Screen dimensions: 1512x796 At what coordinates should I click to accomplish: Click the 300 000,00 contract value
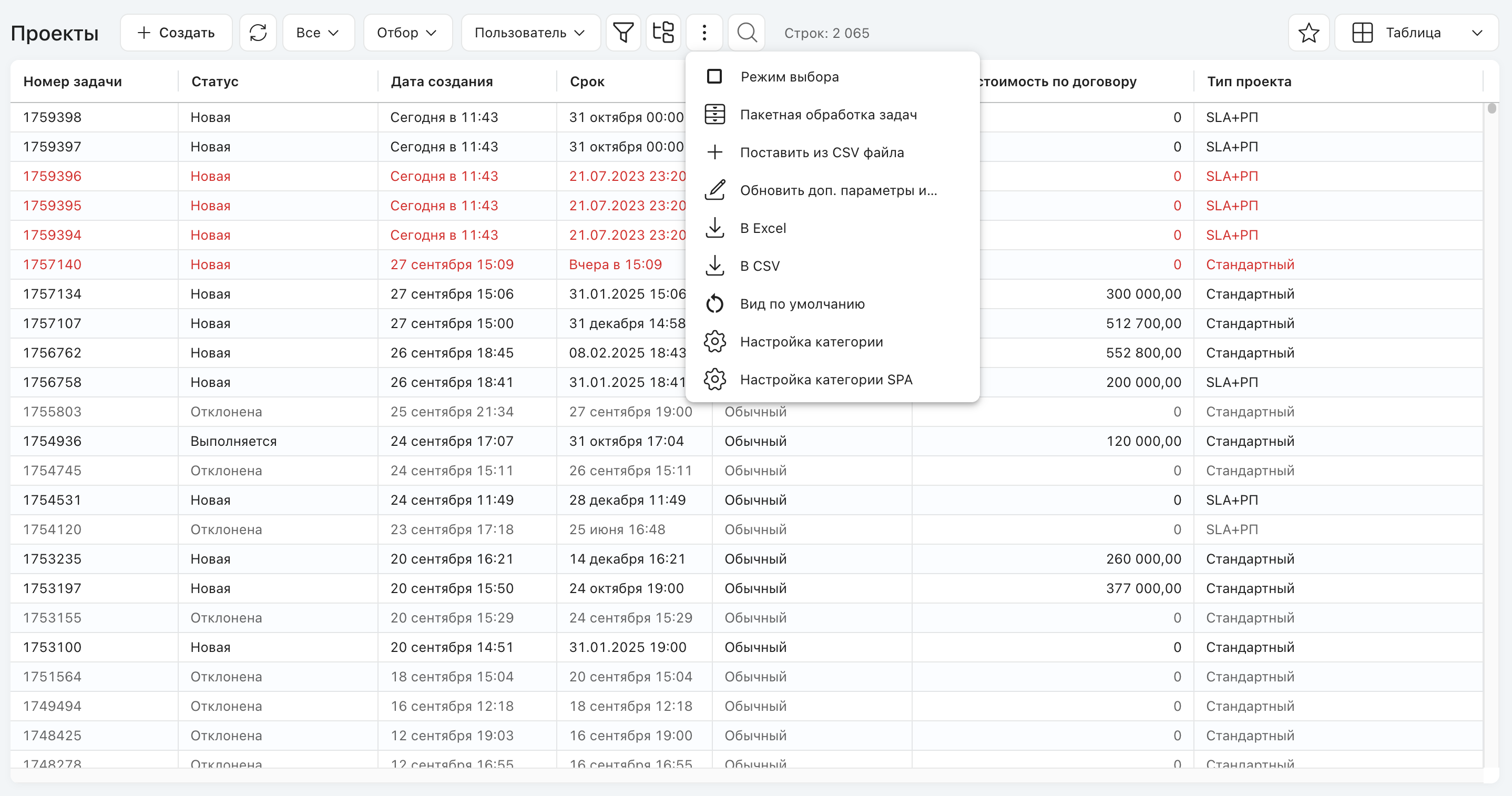click(1143, 293)
